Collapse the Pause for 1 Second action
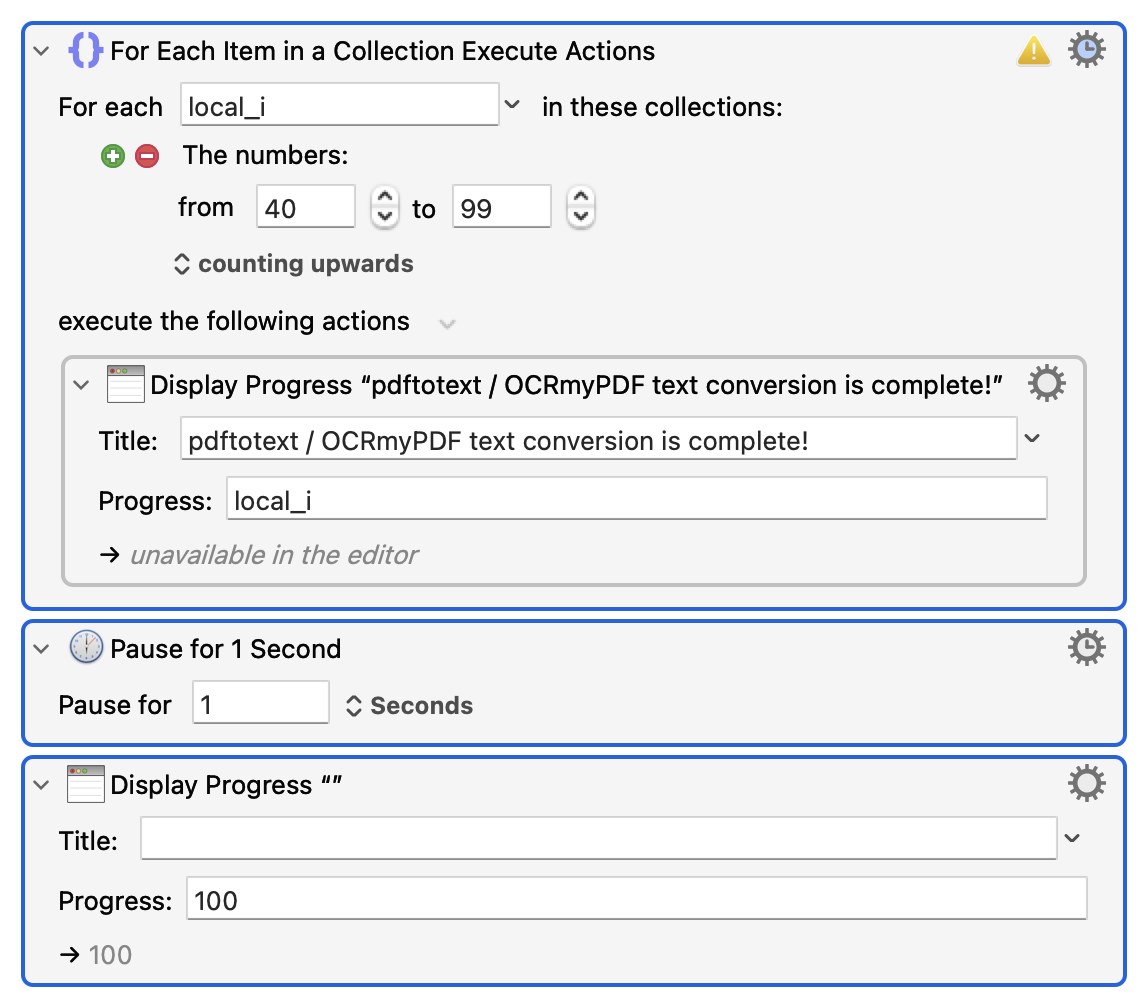The image size is (1148, 1008). click(x=41, y=649)
